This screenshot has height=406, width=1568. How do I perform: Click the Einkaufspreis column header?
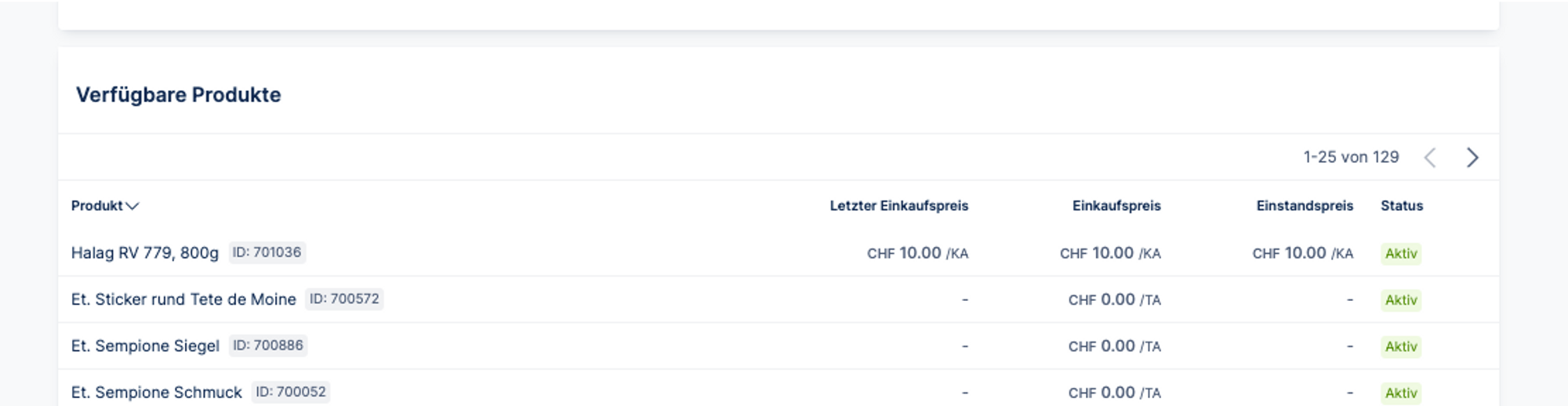1116,206
